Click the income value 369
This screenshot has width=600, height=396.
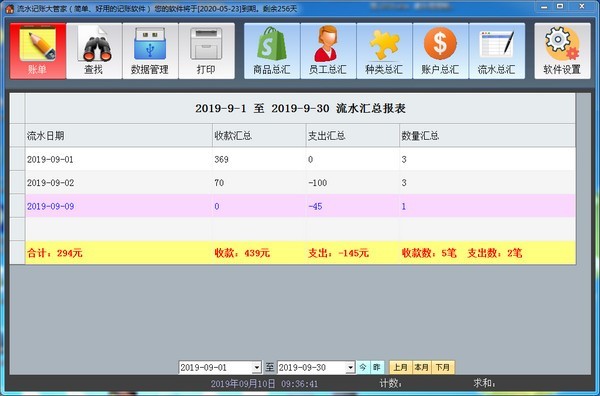pos(221,159)
